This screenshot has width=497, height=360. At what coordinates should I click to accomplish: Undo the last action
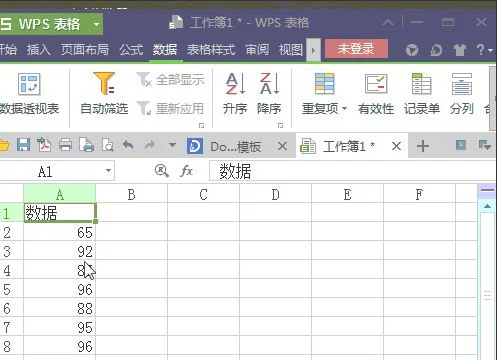point(128,145)
